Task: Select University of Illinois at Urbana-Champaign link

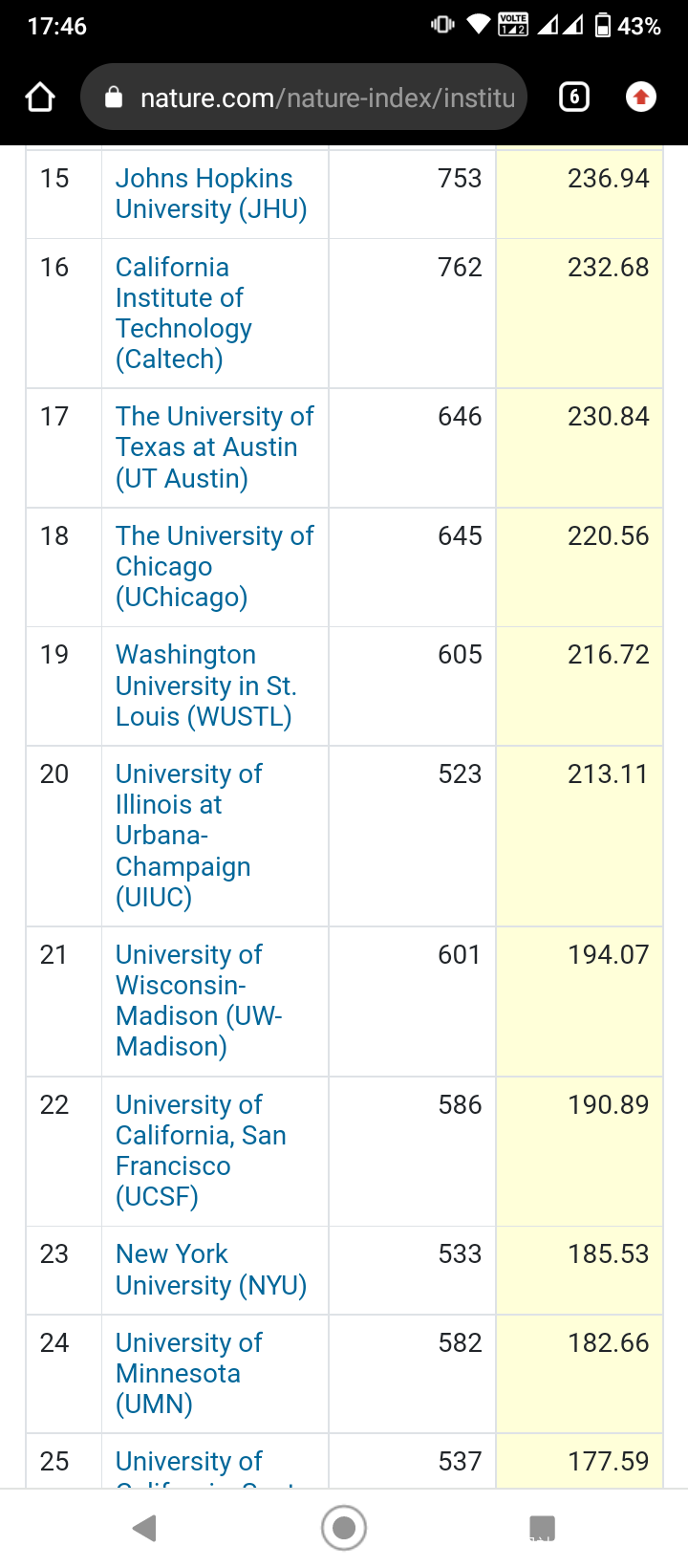Action: coord(188,835)
